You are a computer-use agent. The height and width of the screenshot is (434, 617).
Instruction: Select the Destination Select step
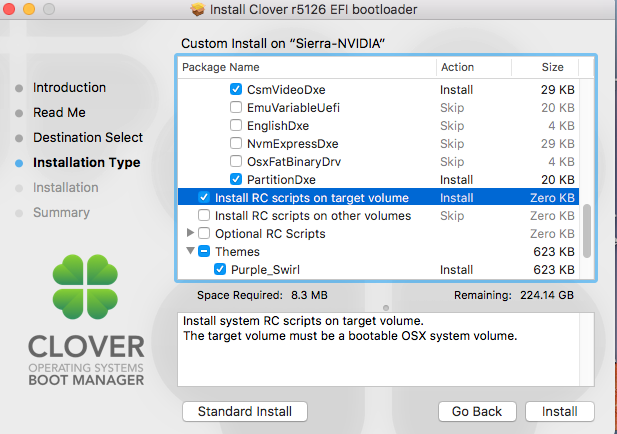88,137
